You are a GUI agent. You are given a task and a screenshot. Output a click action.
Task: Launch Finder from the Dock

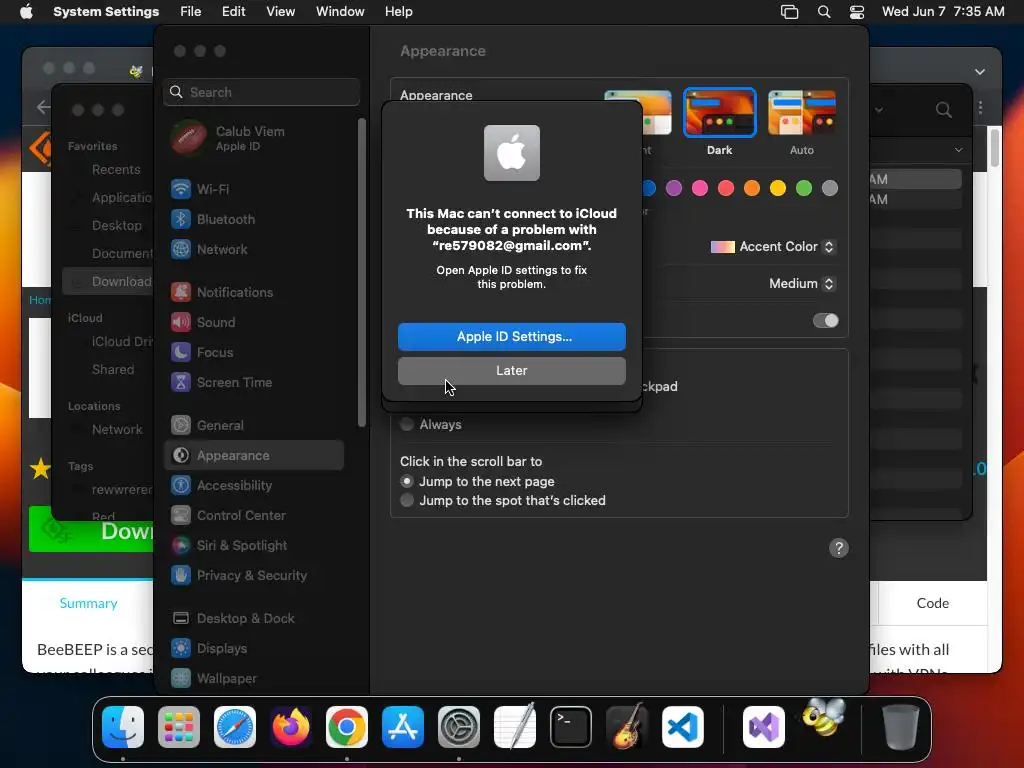click(x=123, y=727)
